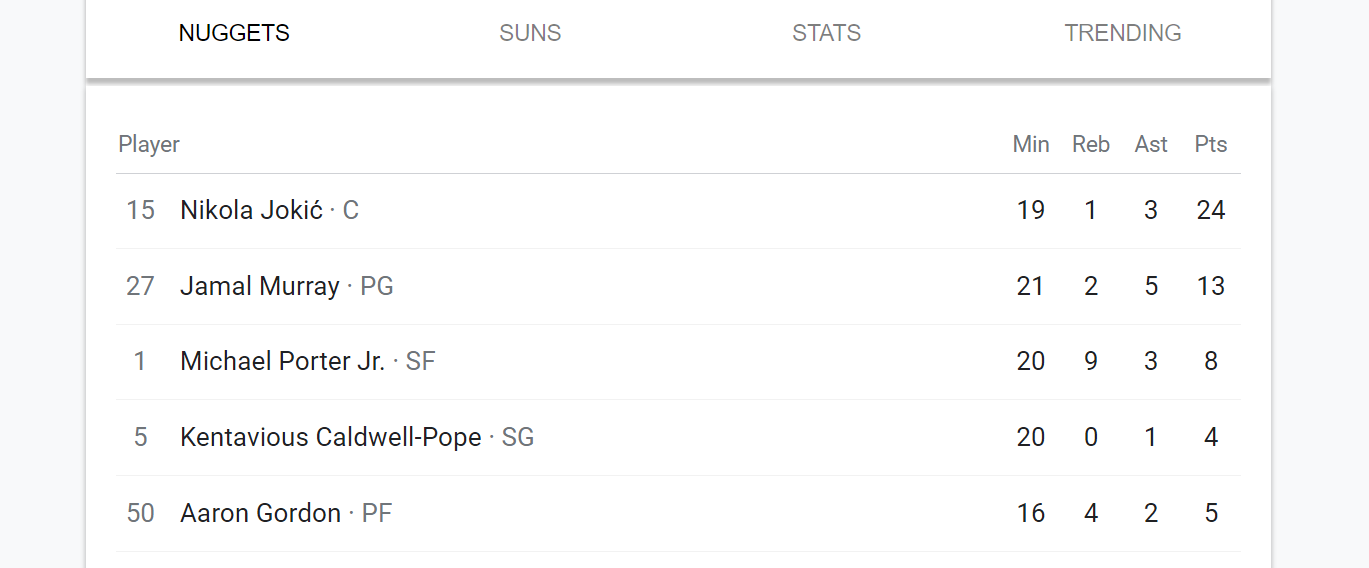
Task: Open the TRENDING tab
Action: click(x=1123, y=33)
